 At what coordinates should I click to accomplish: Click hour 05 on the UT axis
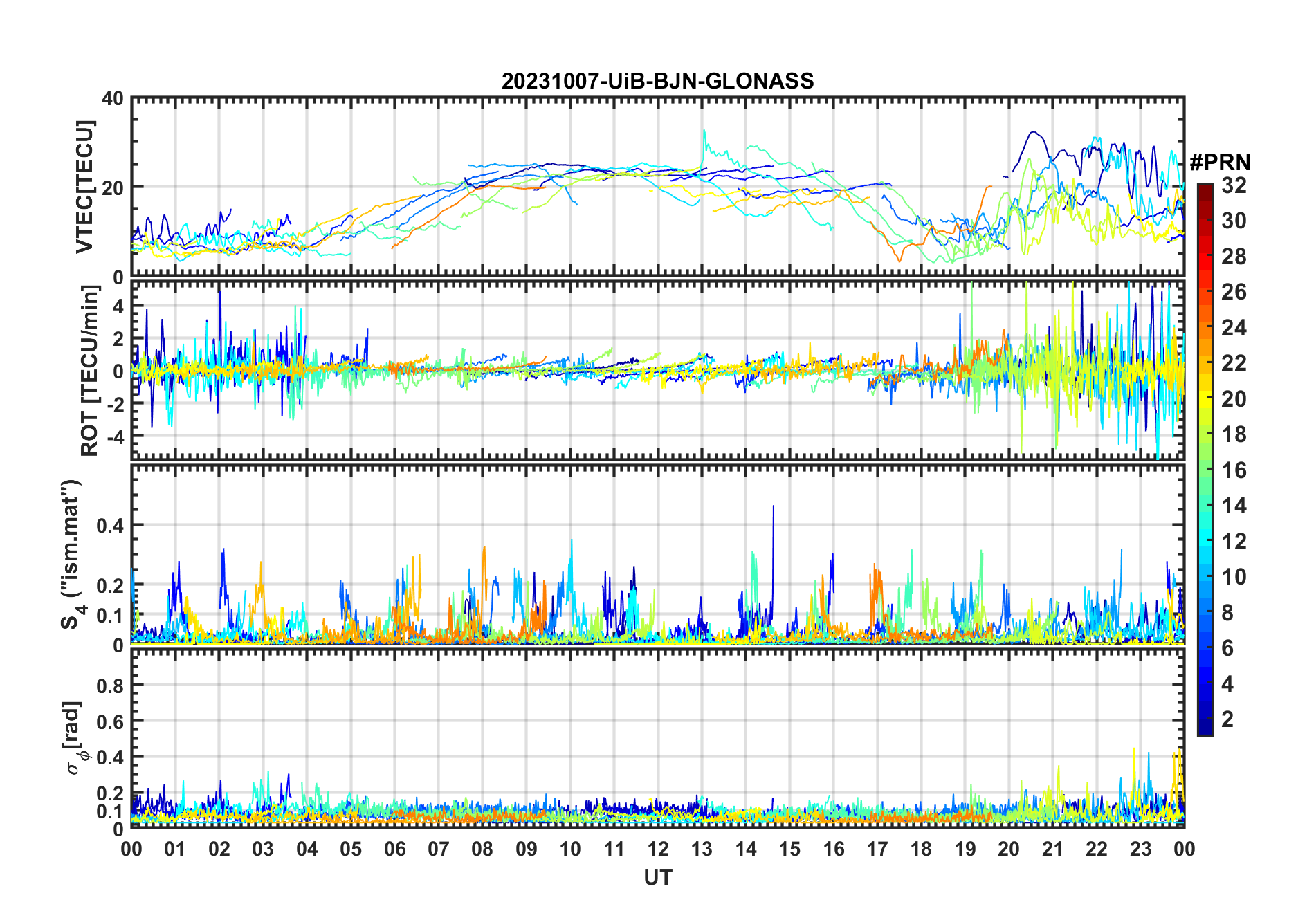point(351,849)
